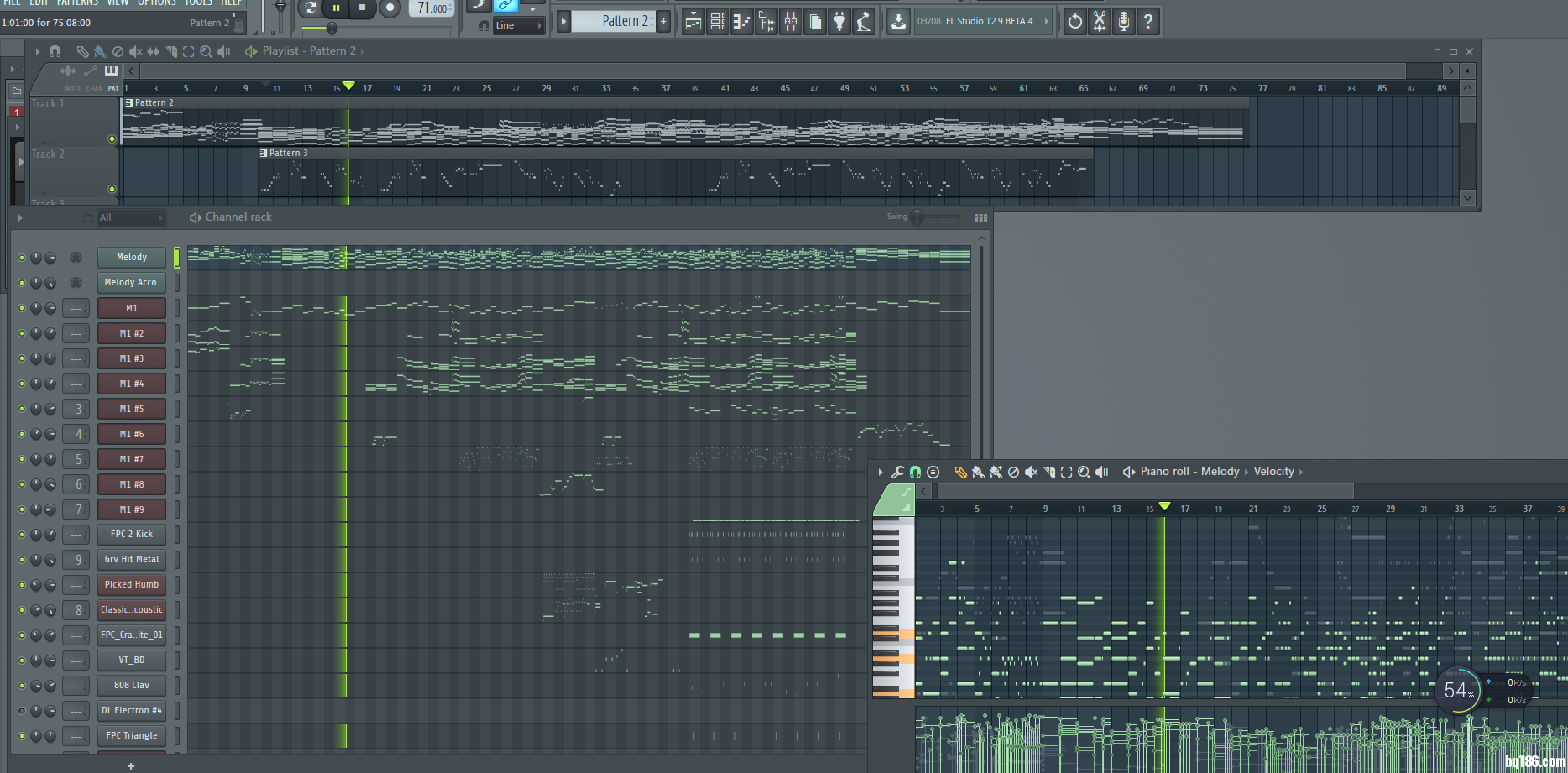The width and height of the screenshot is (1568, 773).
Task: Open the PATTERNS menu
Action: click(77, 3)
